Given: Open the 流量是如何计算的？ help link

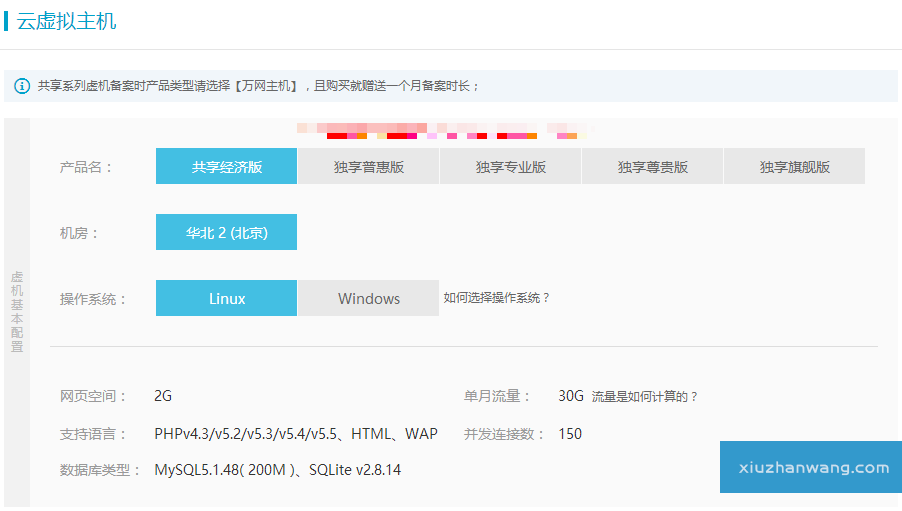Looking at the screenshot, I should 644,397.
